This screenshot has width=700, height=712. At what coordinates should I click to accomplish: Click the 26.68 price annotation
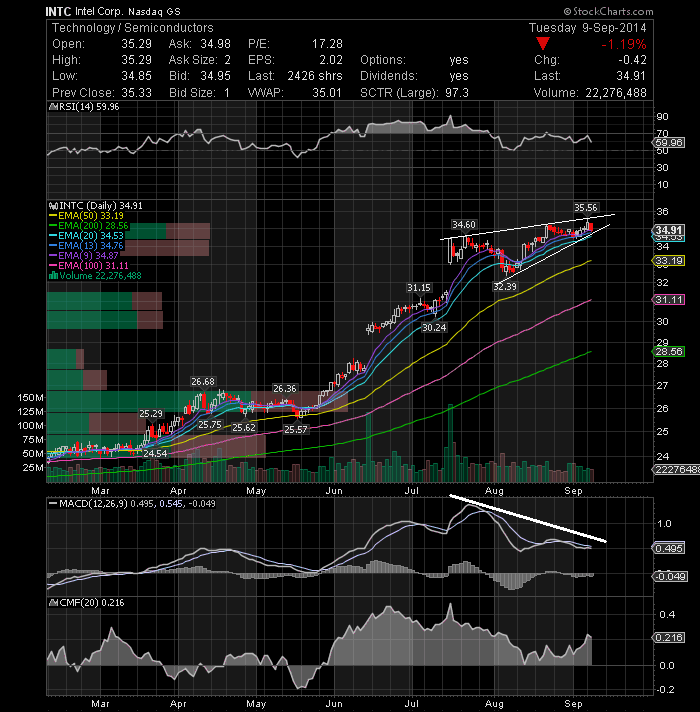point(202,381)
